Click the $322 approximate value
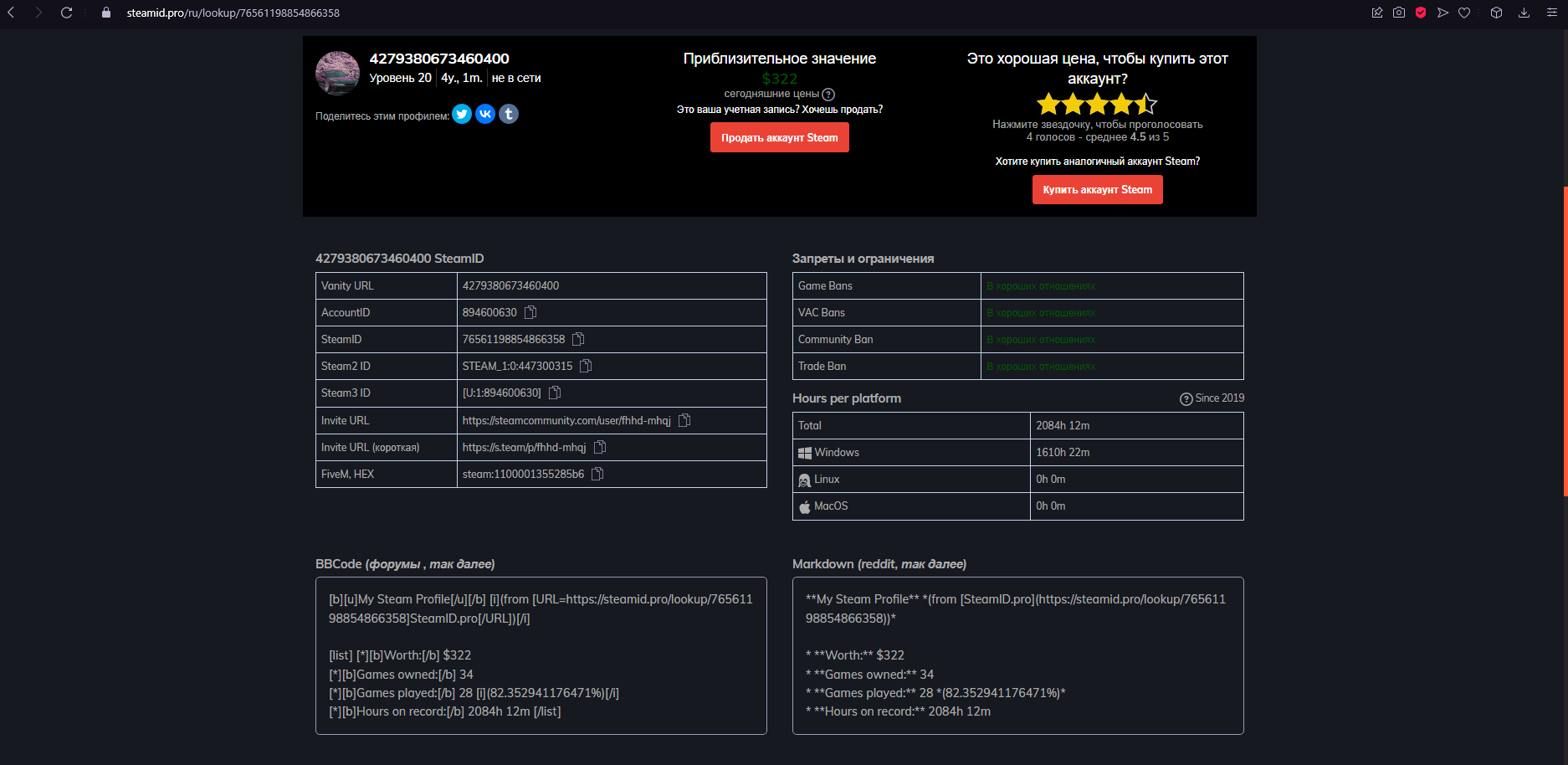 780,79
